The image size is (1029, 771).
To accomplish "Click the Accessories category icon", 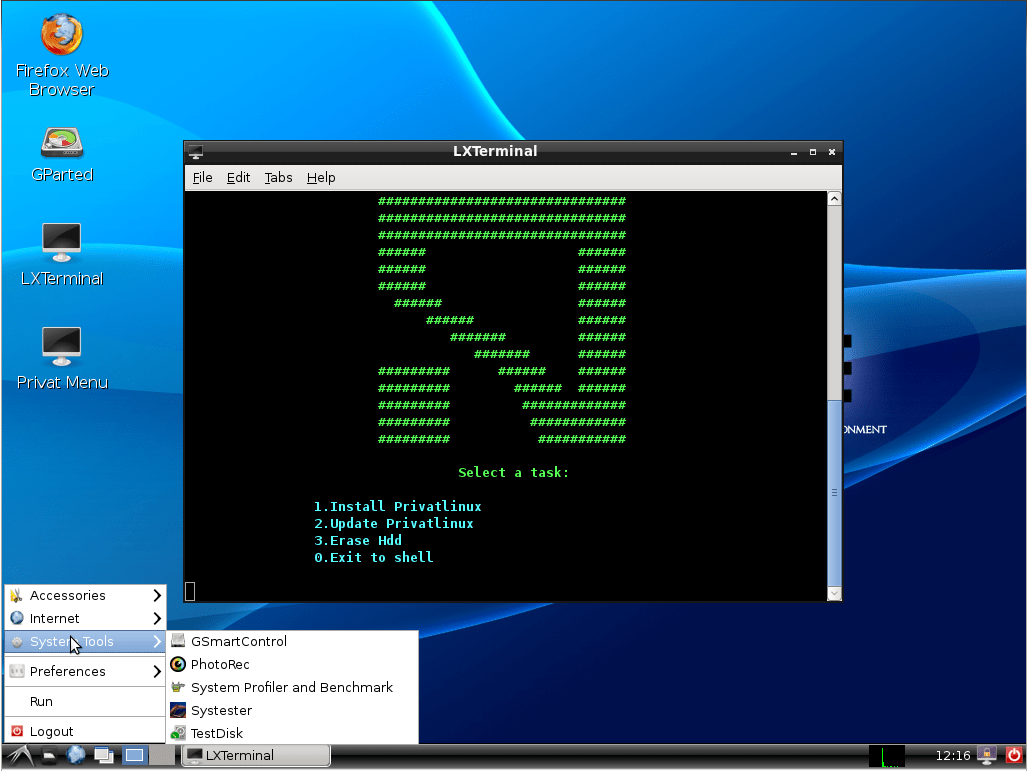I will (17, 595).
